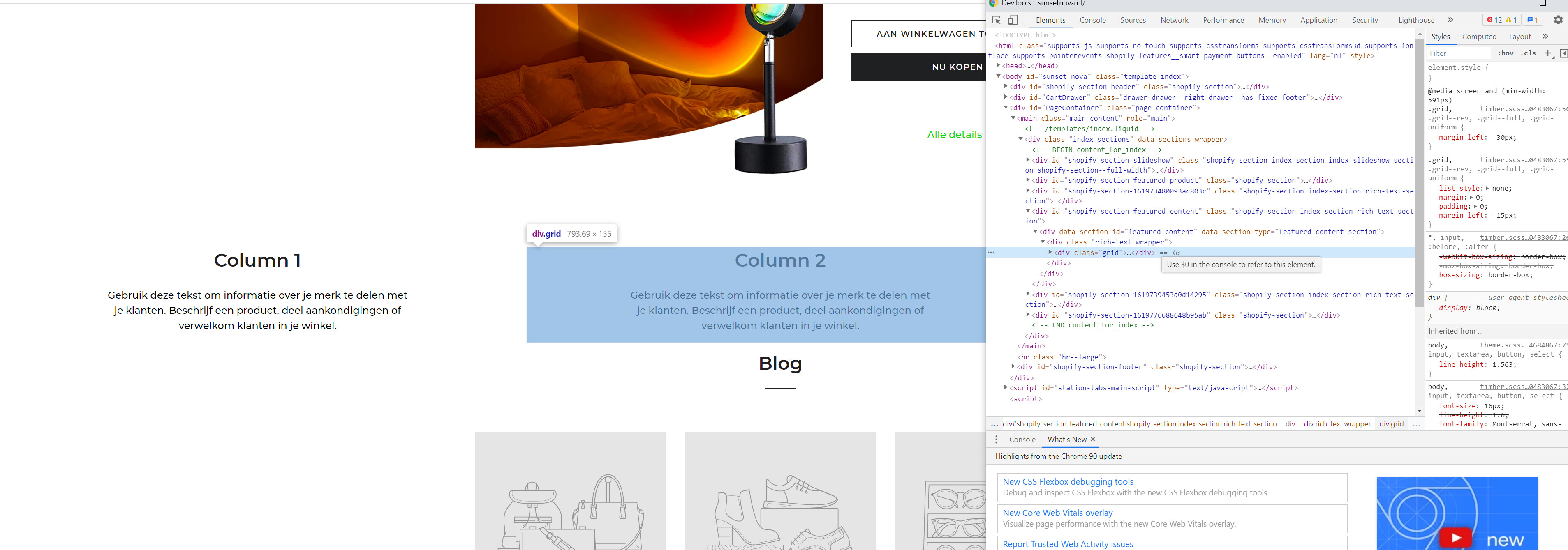Open the issues message counter badge
This screenshot has height=550, width=1568.
pyautogui.click(x=1533, y=20)
